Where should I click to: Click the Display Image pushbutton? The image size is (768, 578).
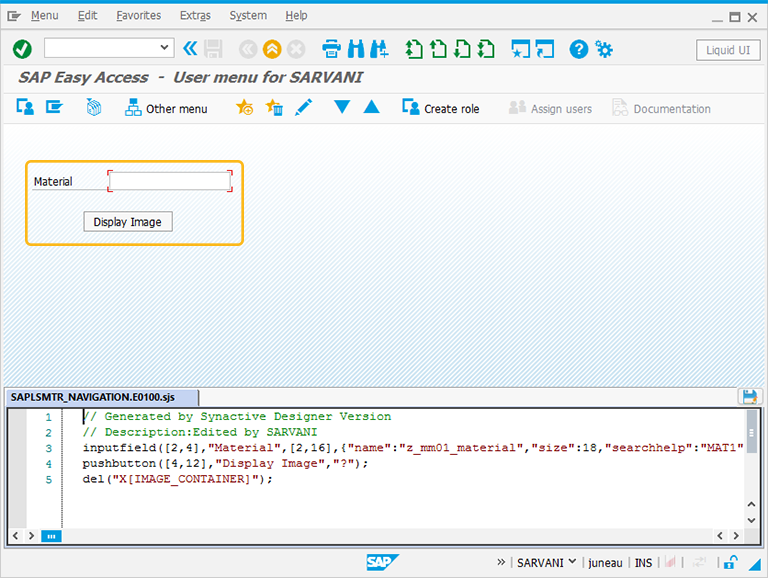[128, 222]
